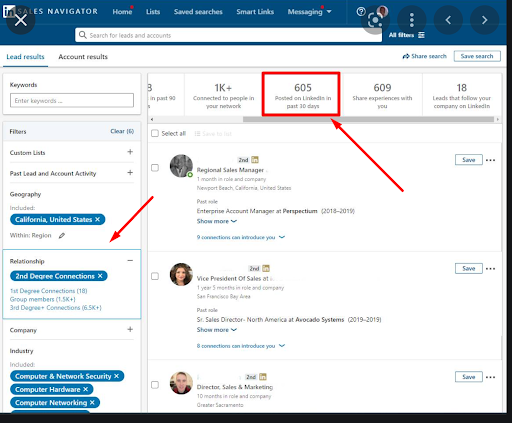Save the Director, Sales & Marketing lead
This screenshot has width=512, height=423.
click(469, 377)
